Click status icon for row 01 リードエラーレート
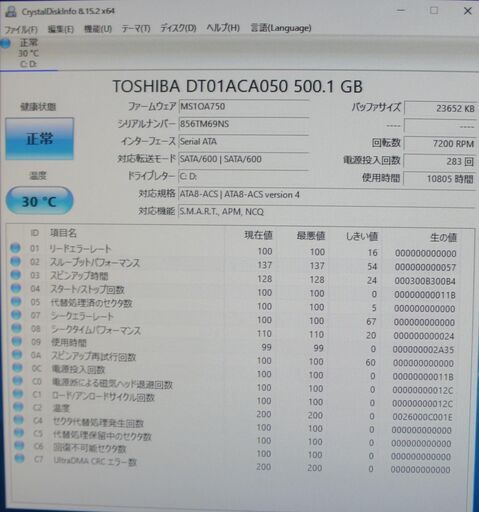Screen dimensions: 479x512 [15, 248]
